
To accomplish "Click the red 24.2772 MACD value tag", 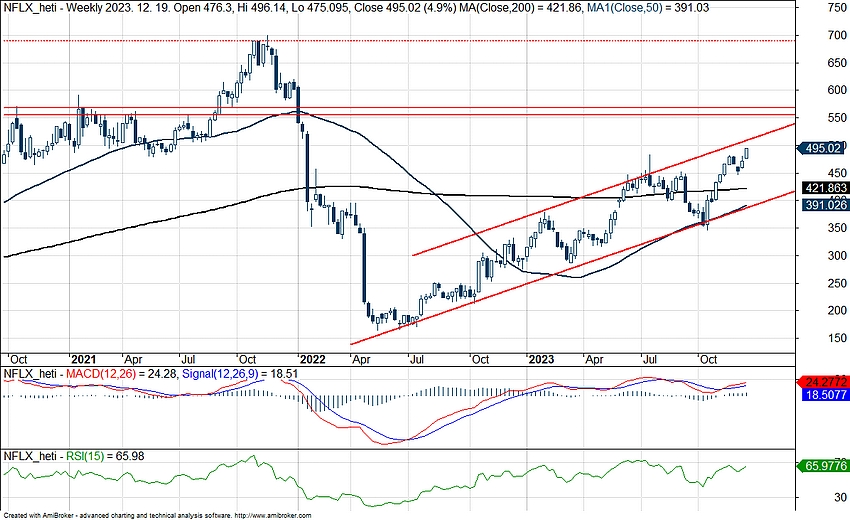I will [x=823, y=382].
